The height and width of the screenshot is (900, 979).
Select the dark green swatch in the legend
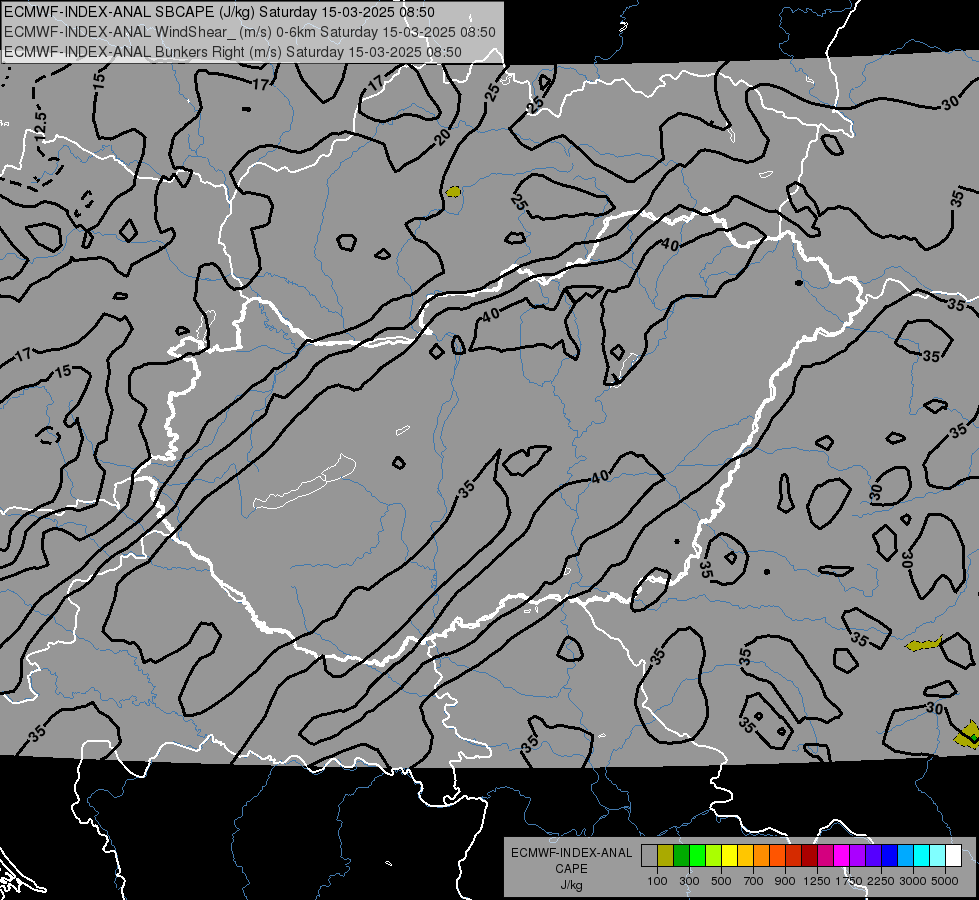click(681, 856)
